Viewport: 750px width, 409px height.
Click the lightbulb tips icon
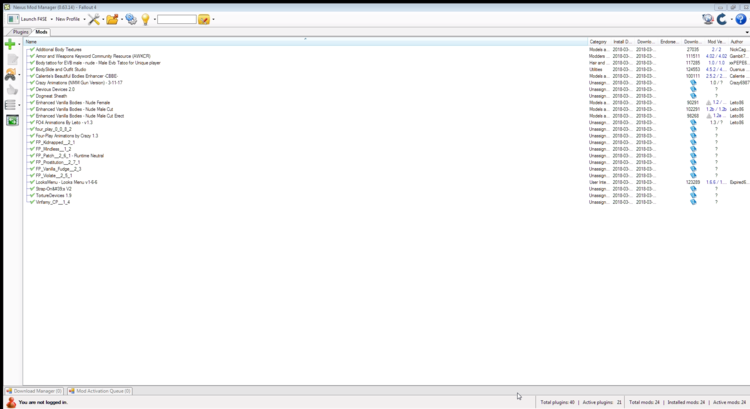point(145,19)
